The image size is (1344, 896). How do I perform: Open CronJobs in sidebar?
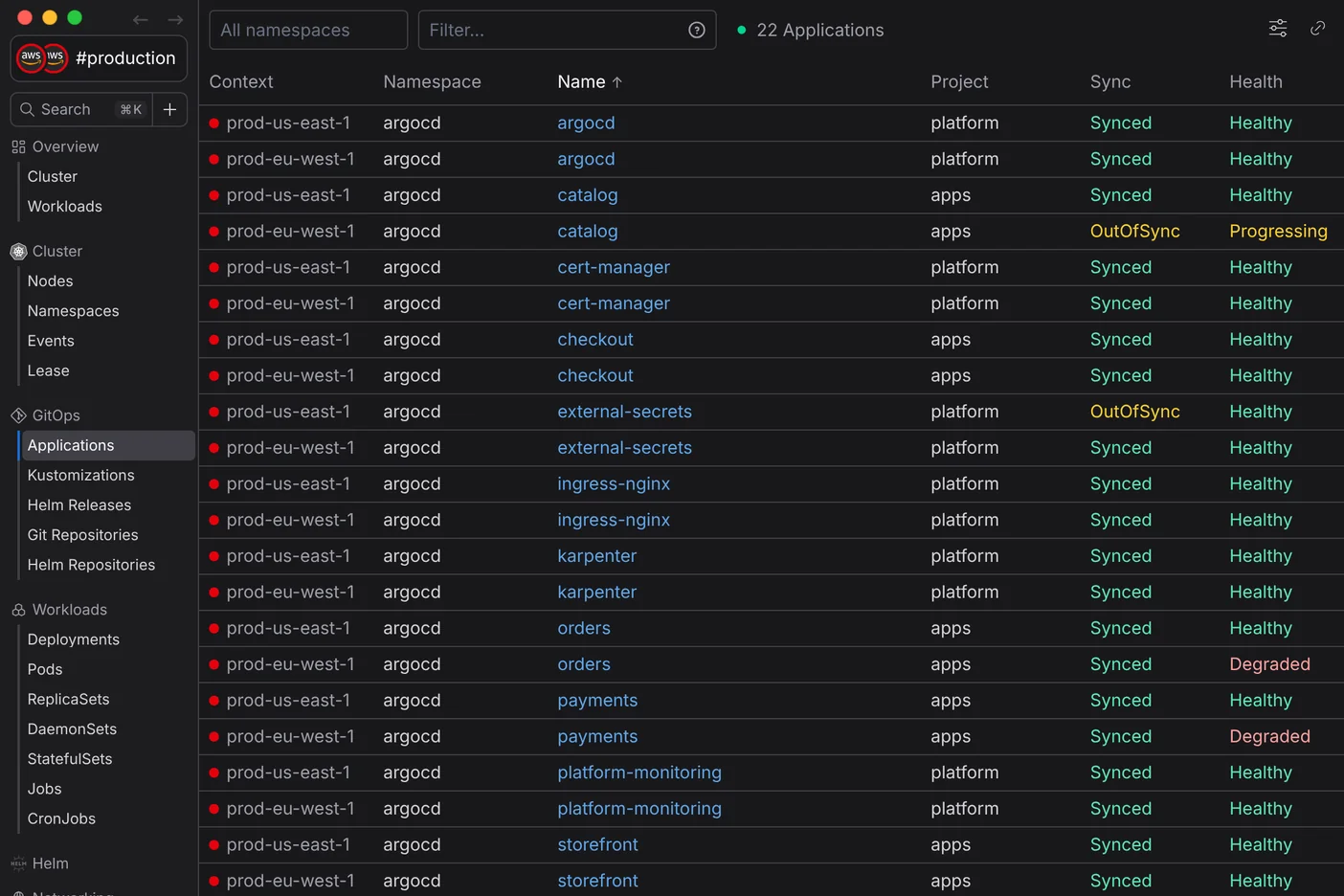pyautogui.click(x=62, y=818)
